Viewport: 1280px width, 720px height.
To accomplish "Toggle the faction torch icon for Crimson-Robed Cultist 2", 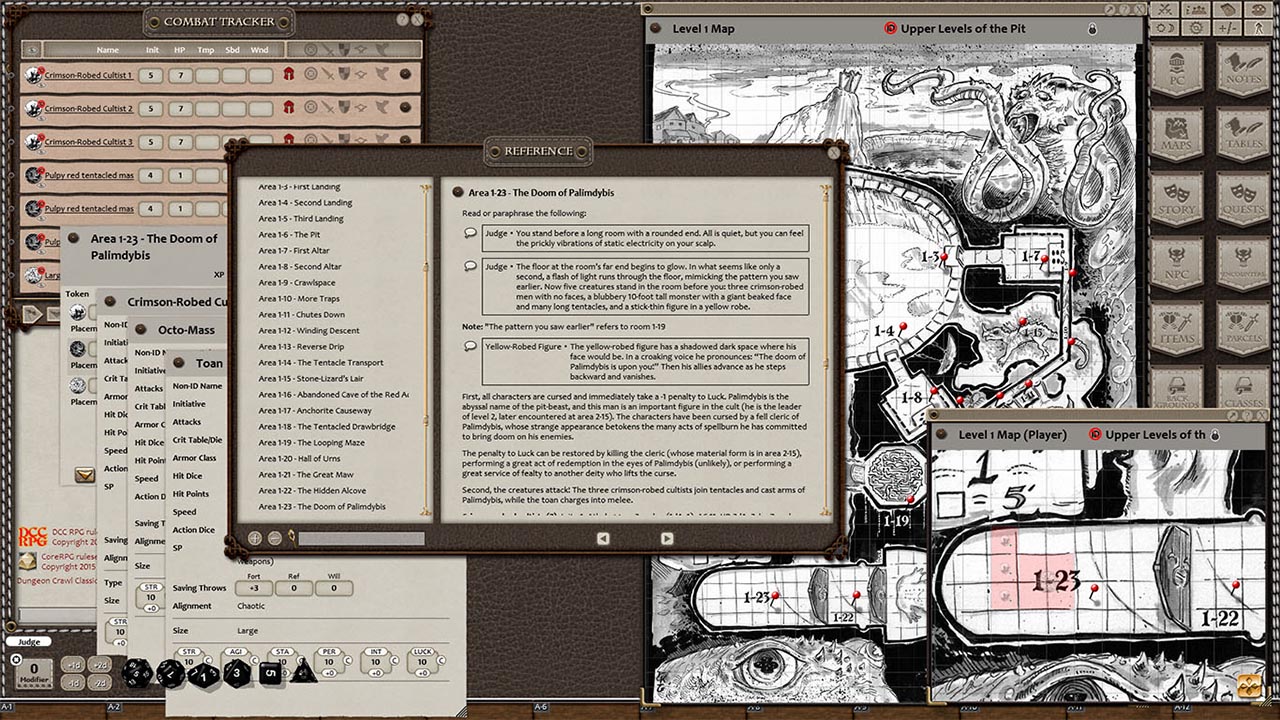I will (289, 105).
